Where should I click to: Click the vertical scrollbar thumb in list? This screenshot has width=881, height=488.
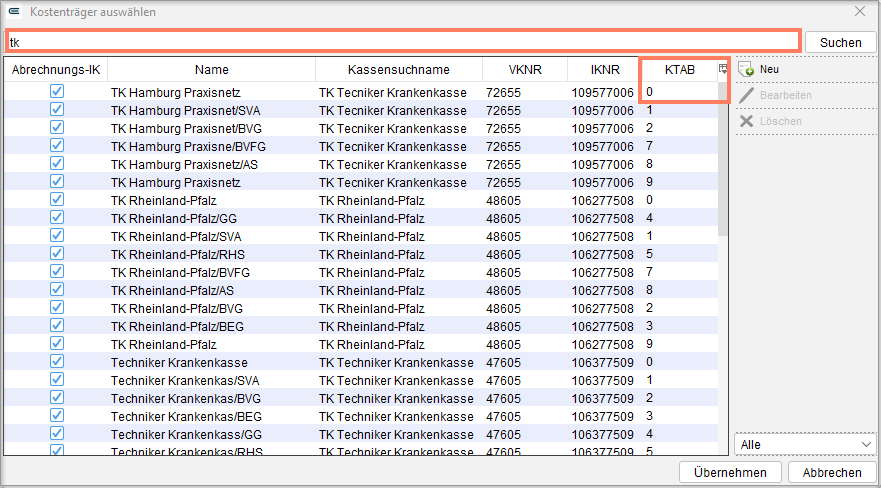[723, 159]
